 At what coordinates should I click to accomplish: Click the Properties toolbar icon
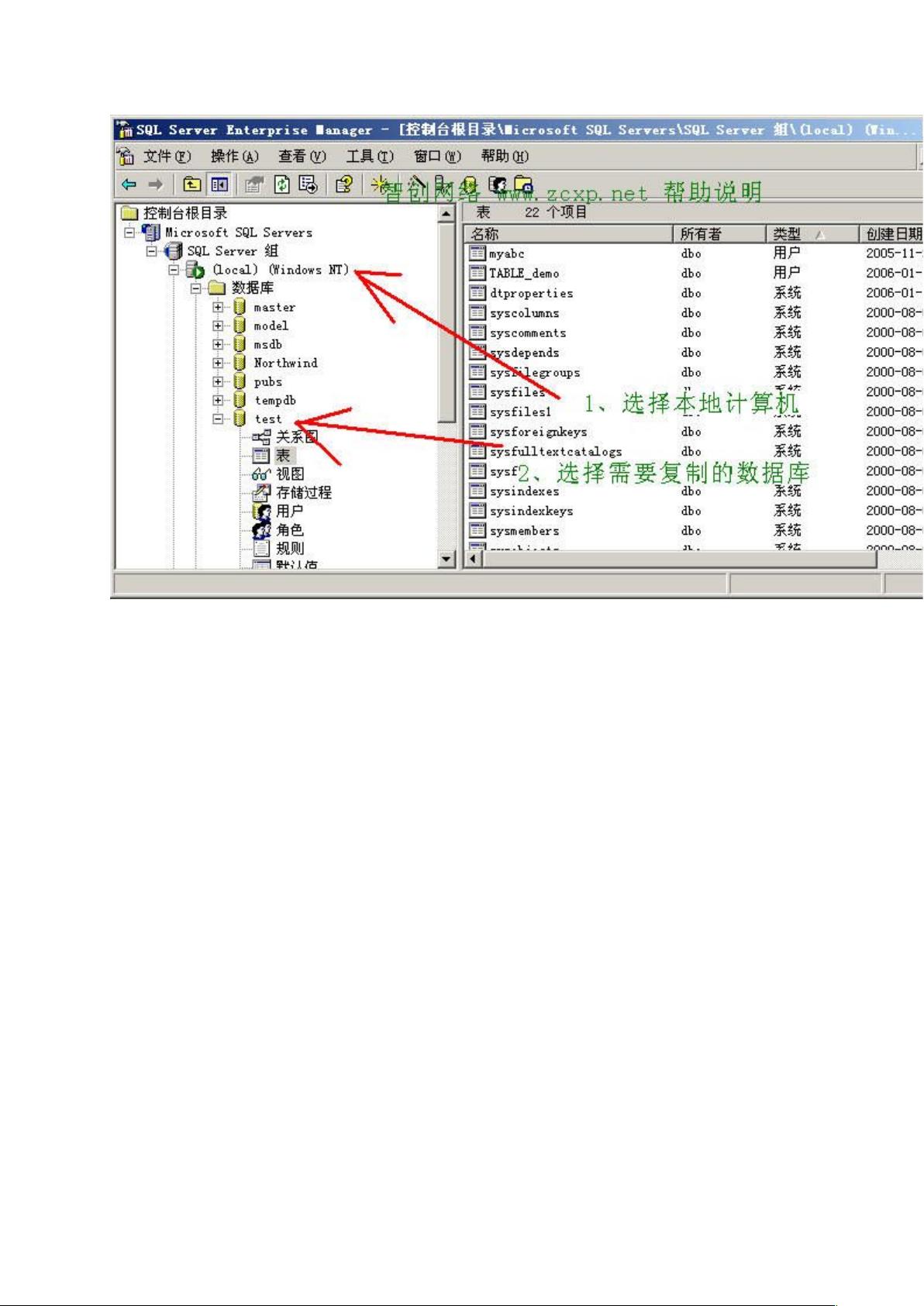(x=254, y=184)
